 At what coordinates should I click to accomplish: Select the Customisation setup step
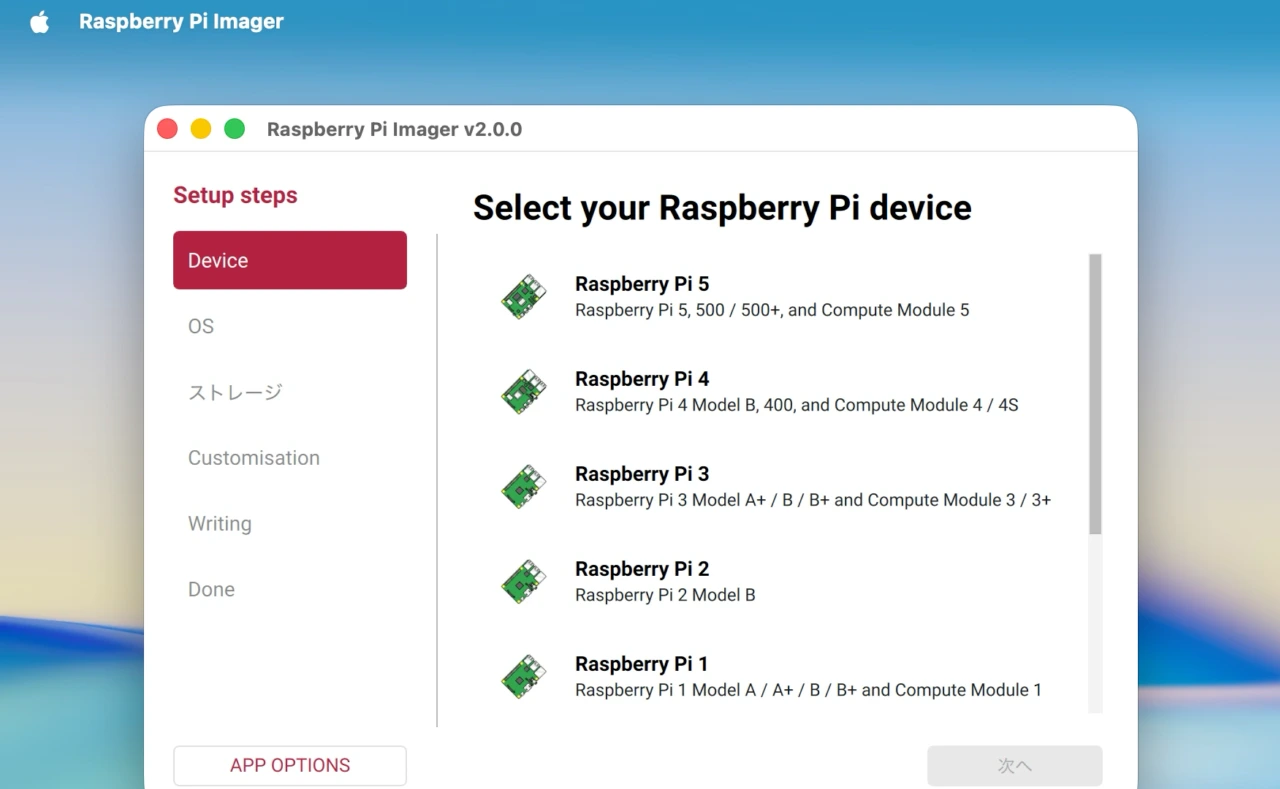coord(253,457)
